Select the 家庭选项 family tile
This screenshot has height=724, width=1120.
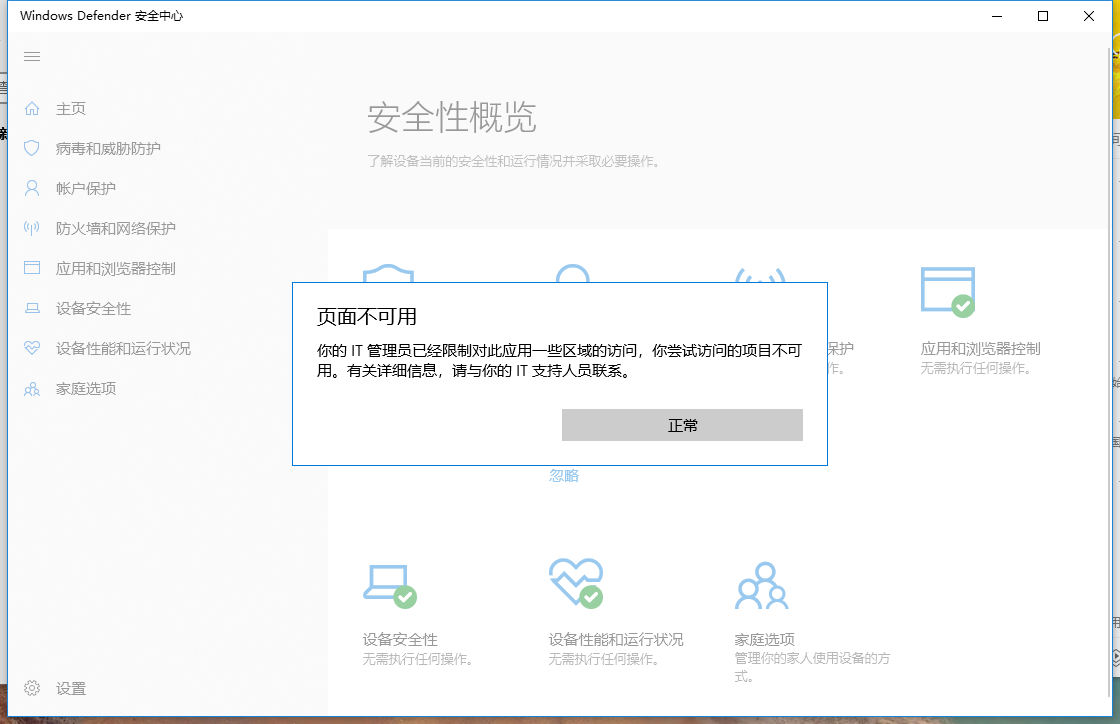pos(762,584)
